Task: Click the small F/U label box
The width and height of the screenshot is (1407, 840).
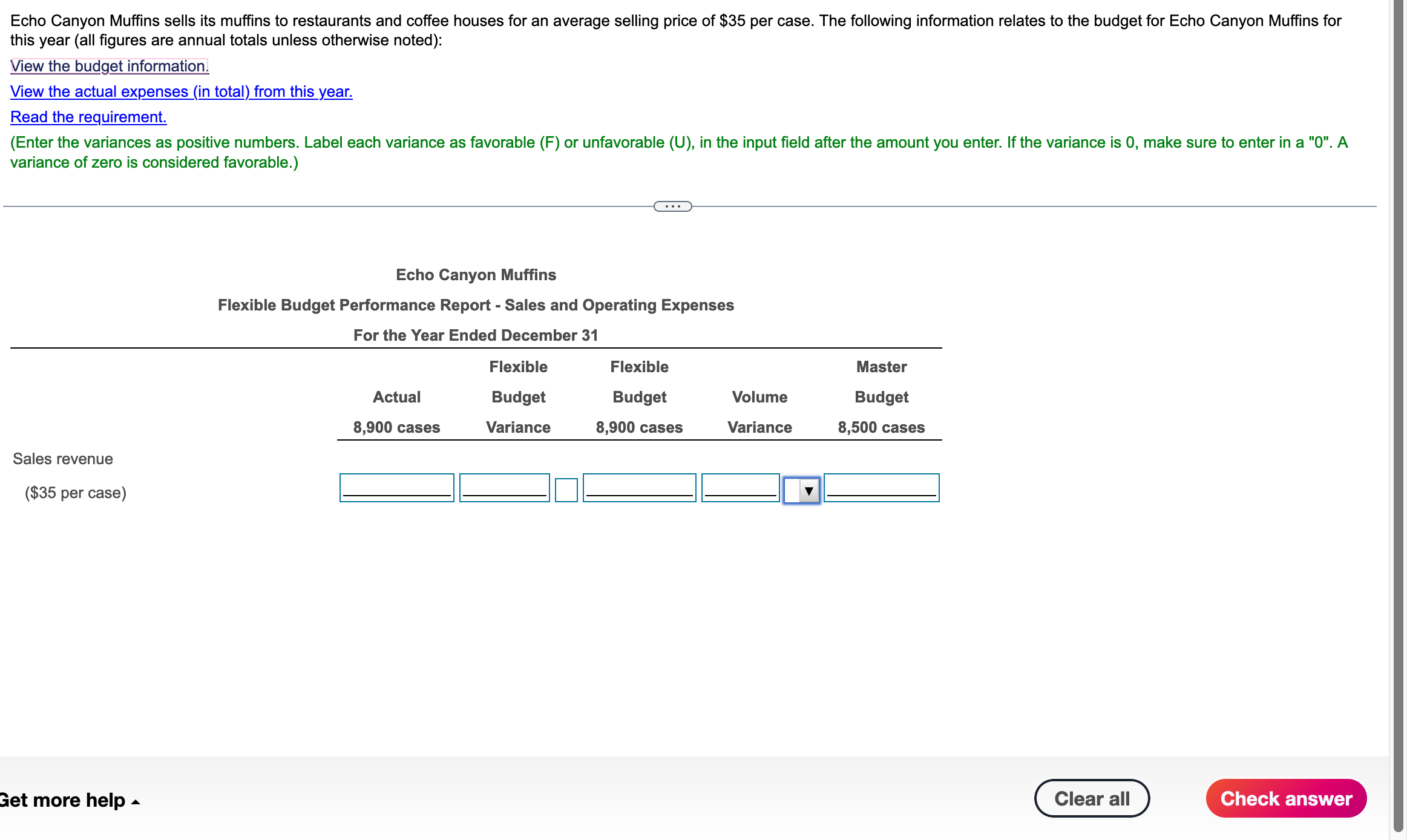Action: [566, 490]
